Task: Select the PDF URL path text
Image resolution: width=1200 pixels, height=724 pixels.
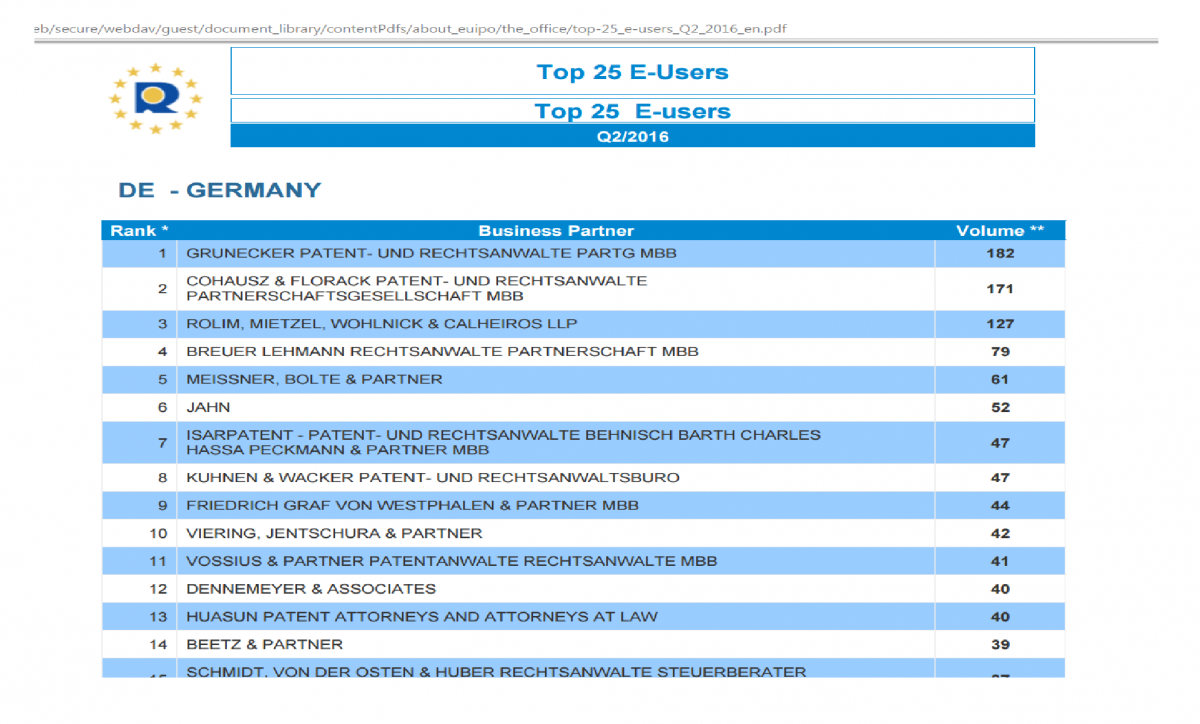Action: click(410, 28)
